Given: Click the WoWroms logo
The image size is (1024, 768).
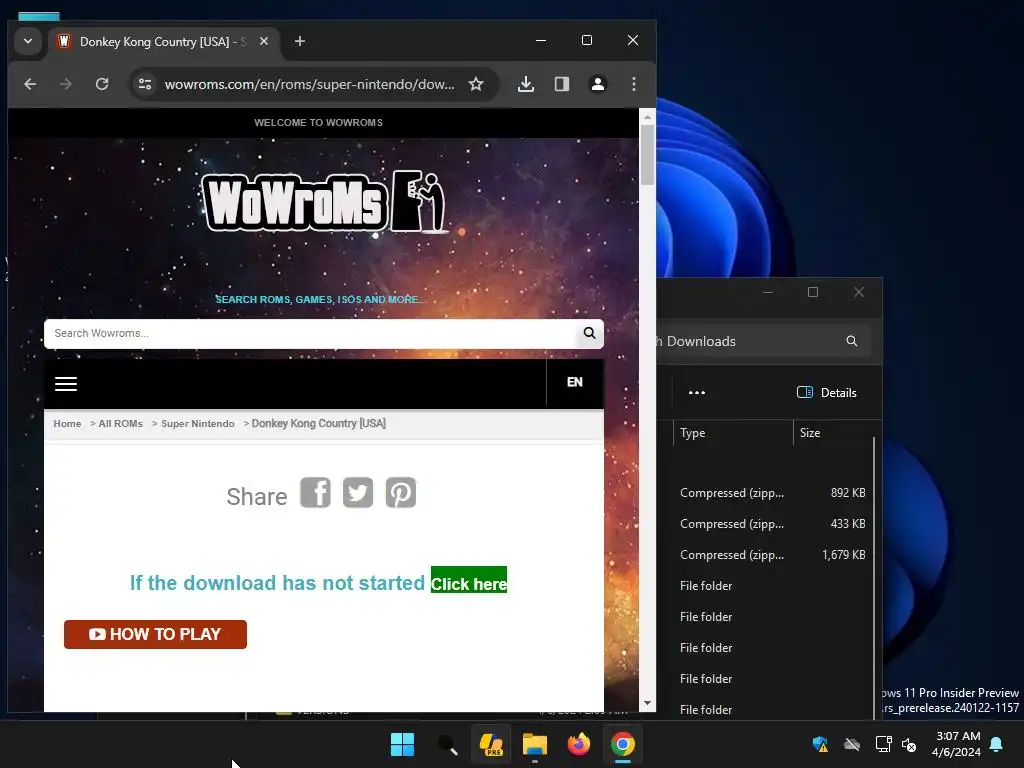Looking at the screenshot, I should click(325, 202).
